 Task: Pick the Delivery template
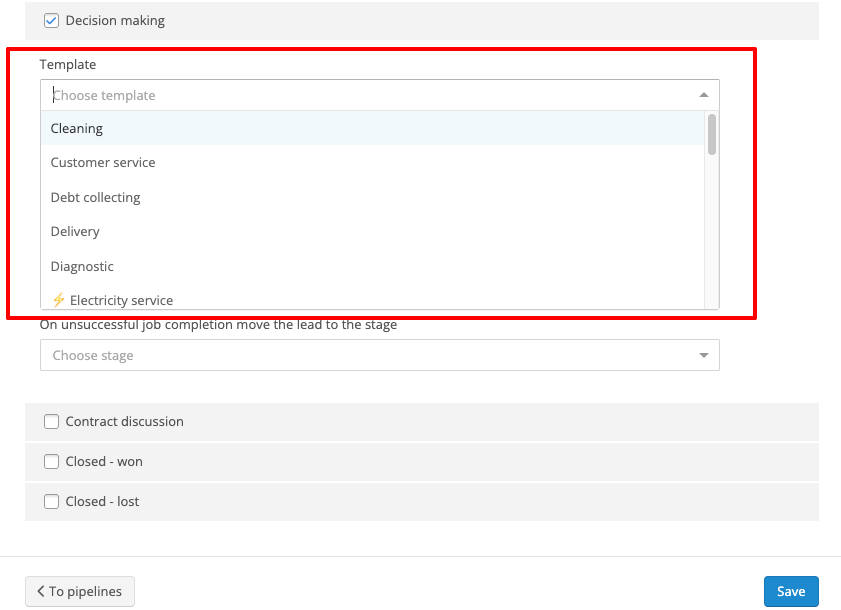372,232
